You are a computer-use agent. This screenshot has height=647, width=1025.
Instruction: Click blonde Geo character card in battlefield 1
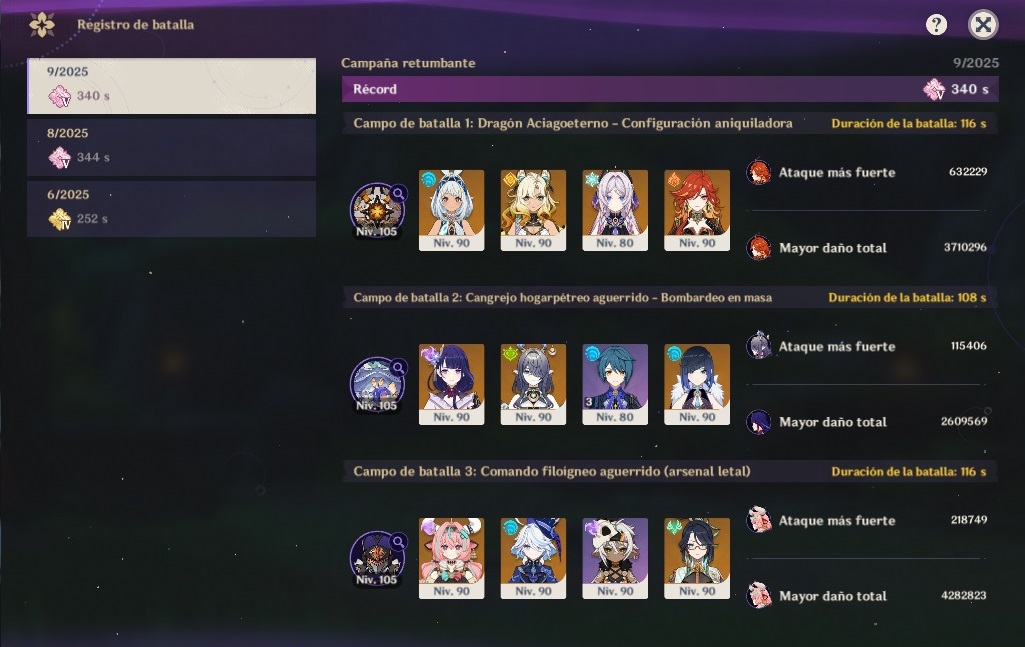(x=533, y=210)
